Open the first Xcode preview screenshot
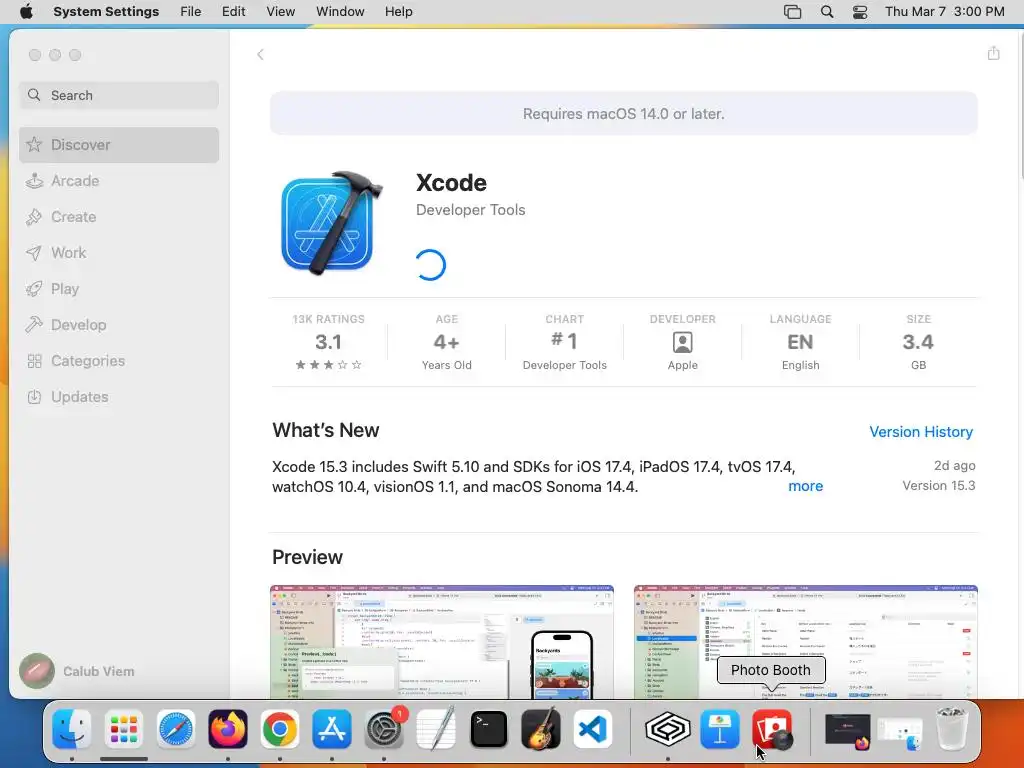Viewport: 1024px width, 768px height. click(441, 642)
